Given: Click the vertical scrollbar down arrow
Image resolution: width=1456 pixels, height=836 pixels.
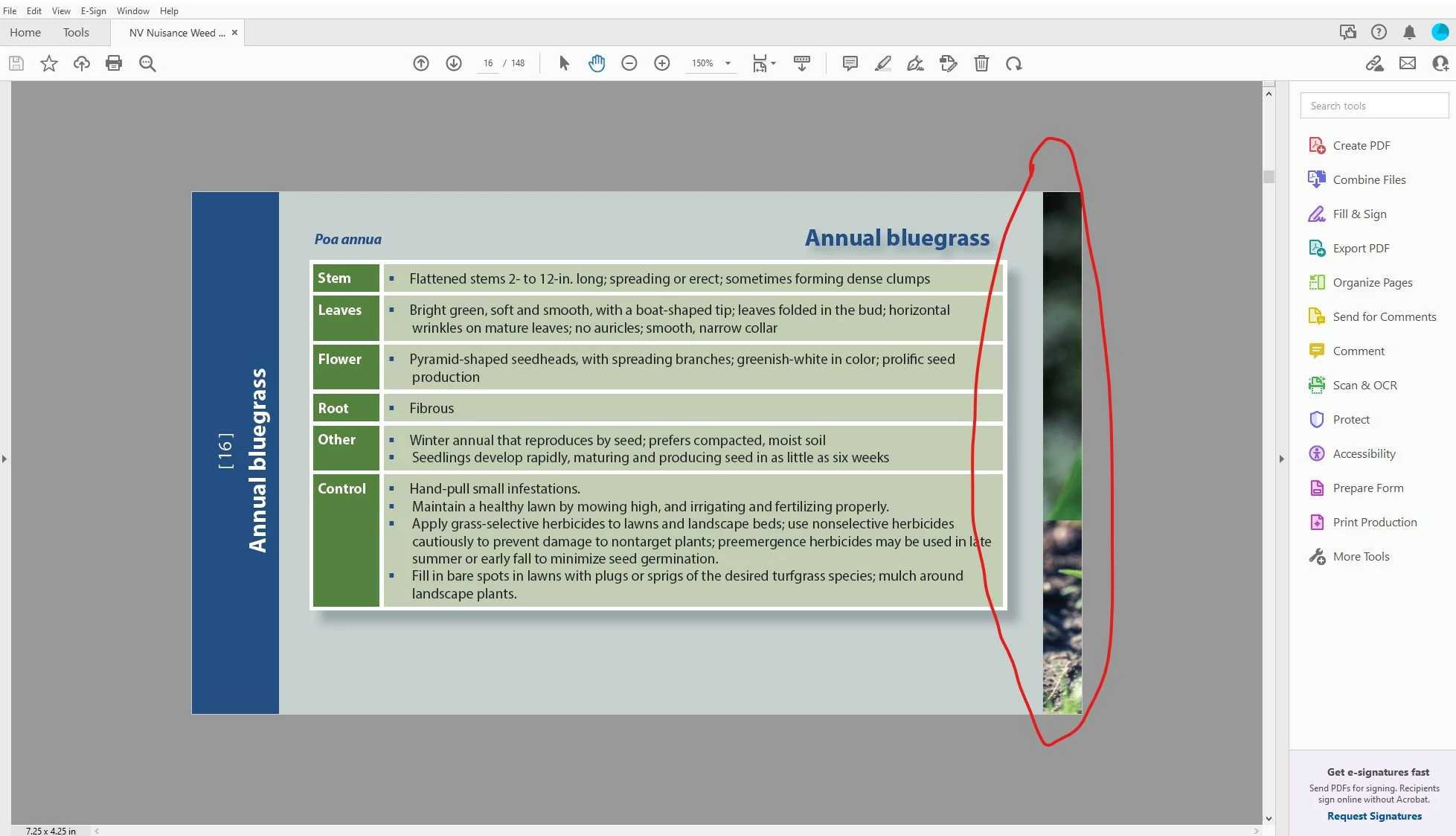Looking at the screenshot, I should (1269, 818).
